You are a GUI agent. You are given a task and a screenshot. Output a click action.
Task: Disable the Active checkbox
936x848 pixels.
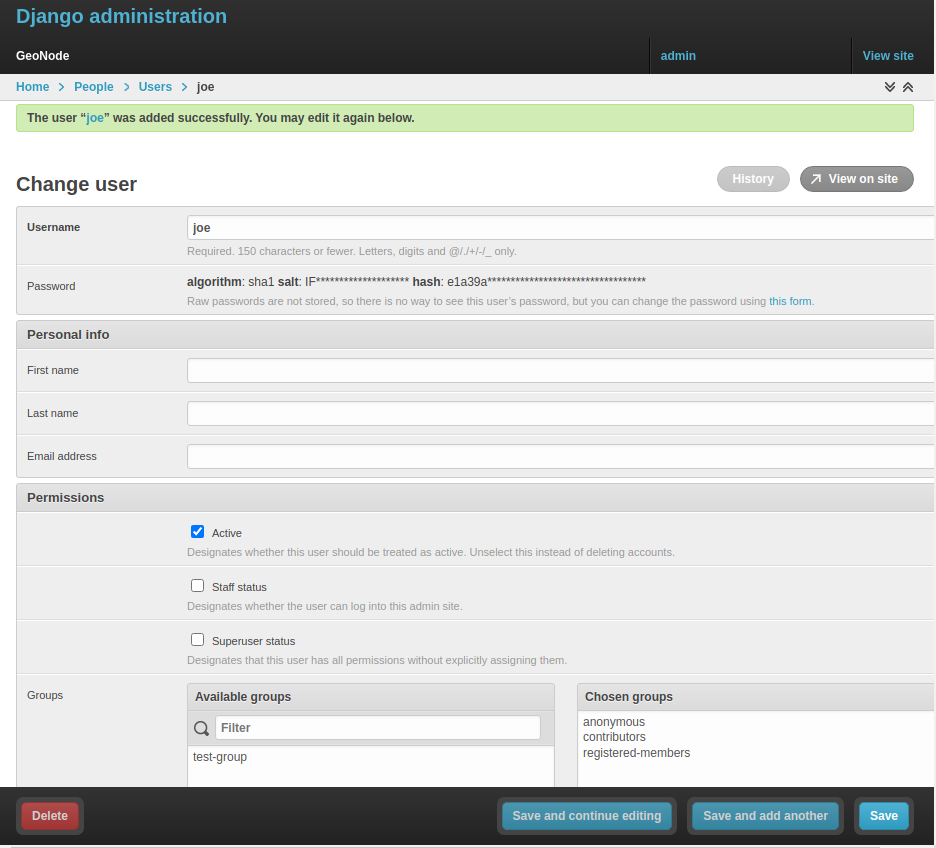197,531
